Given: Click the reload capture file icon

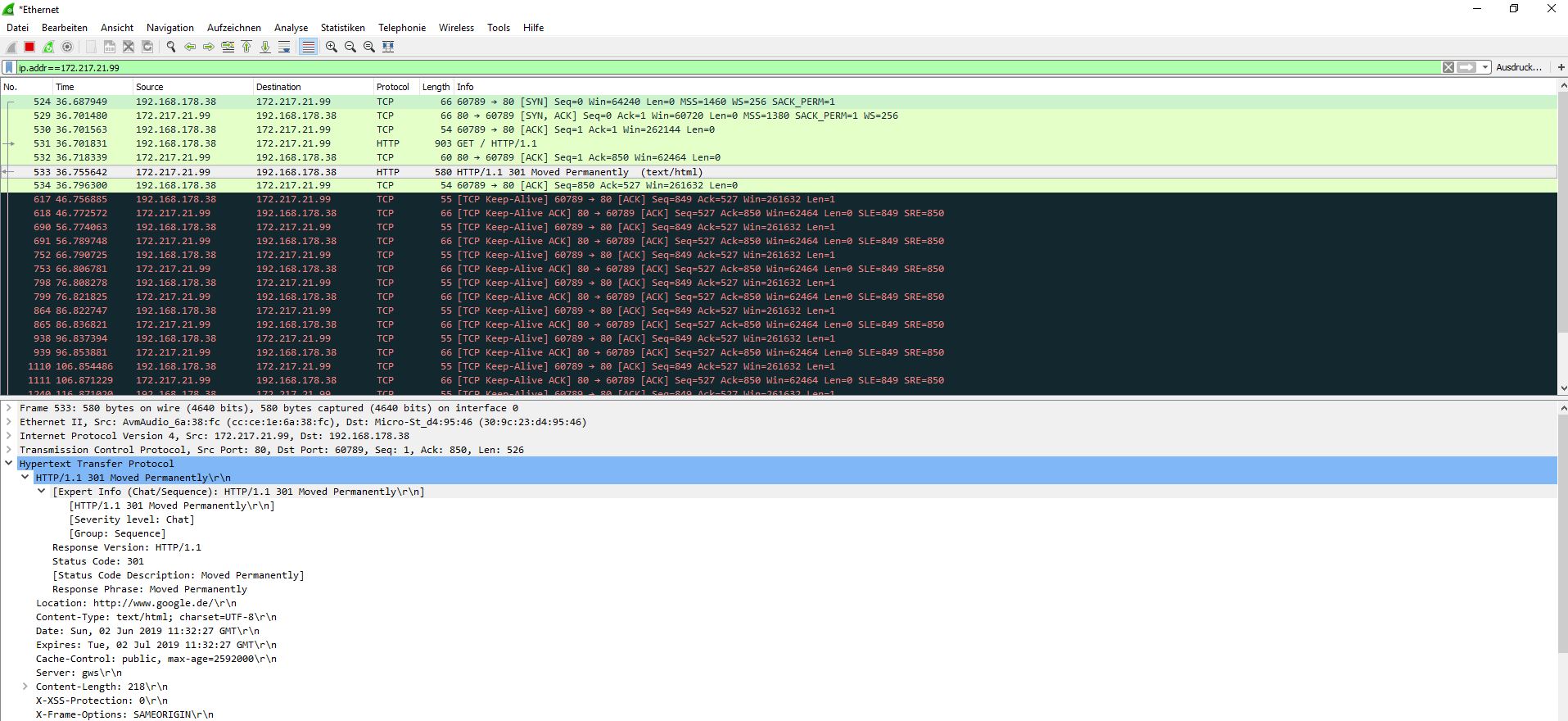Looking at the screenshot, I should (147, 47).
